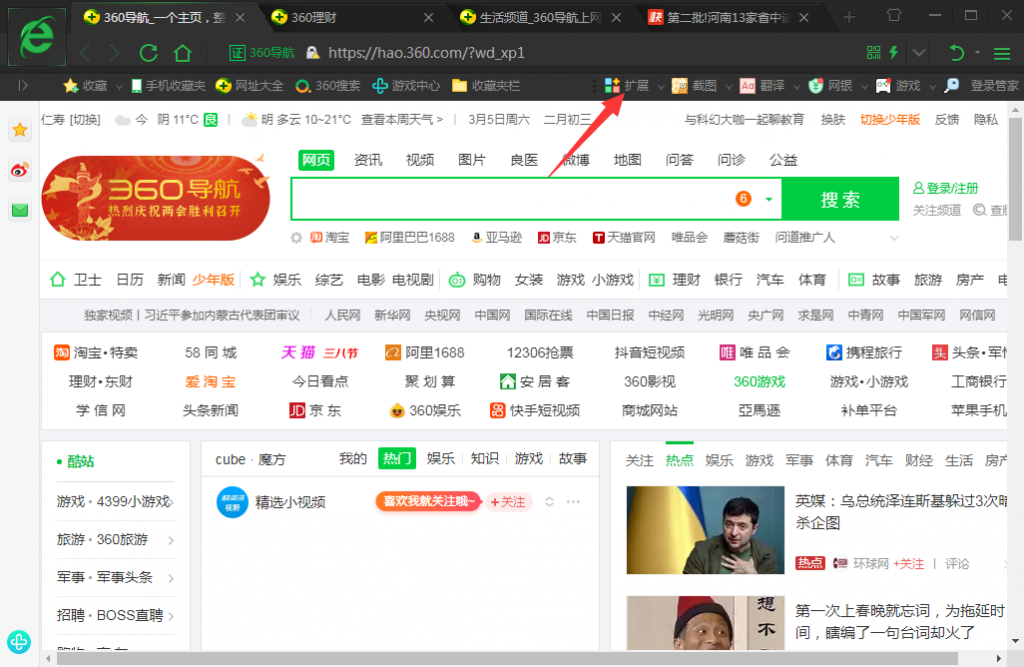
Task: Expand the address bar tools chevron
Action: [919, 53]
